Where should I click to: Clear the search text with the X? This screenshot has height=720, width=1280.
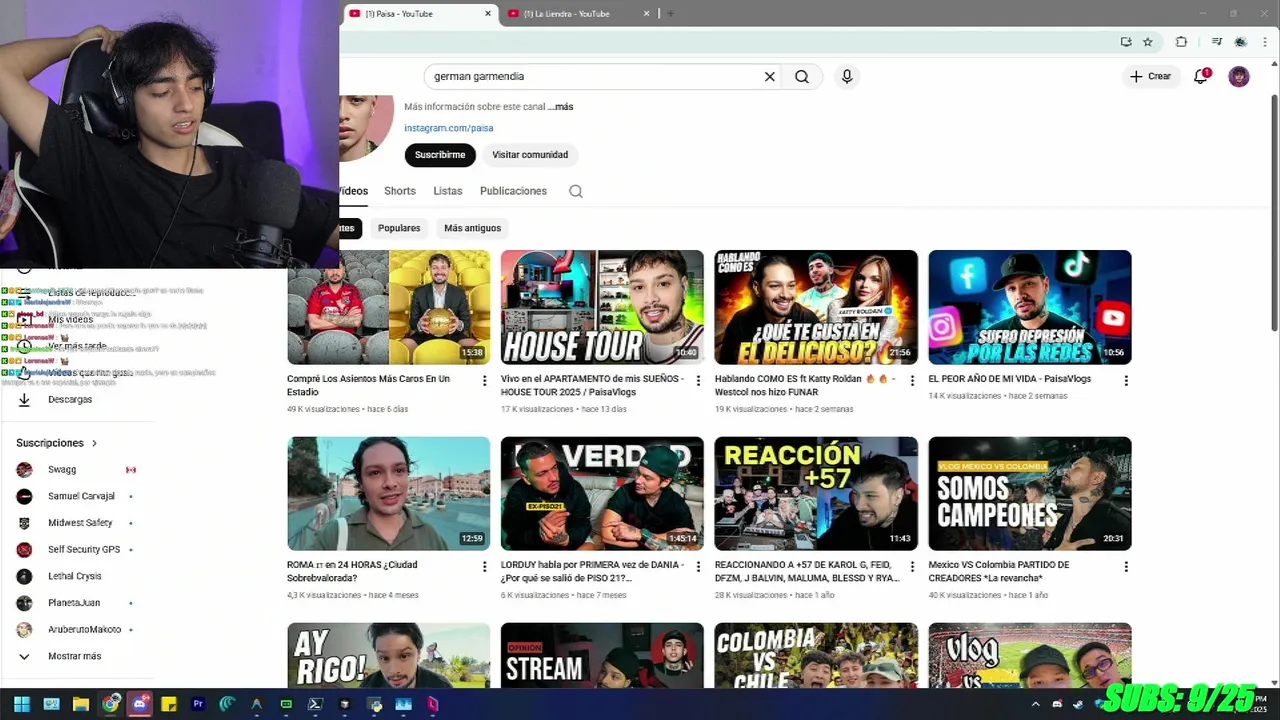pos(770,76)
